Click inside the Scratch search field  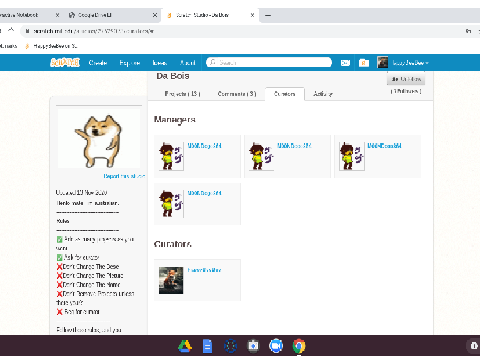tap(269, 62)
